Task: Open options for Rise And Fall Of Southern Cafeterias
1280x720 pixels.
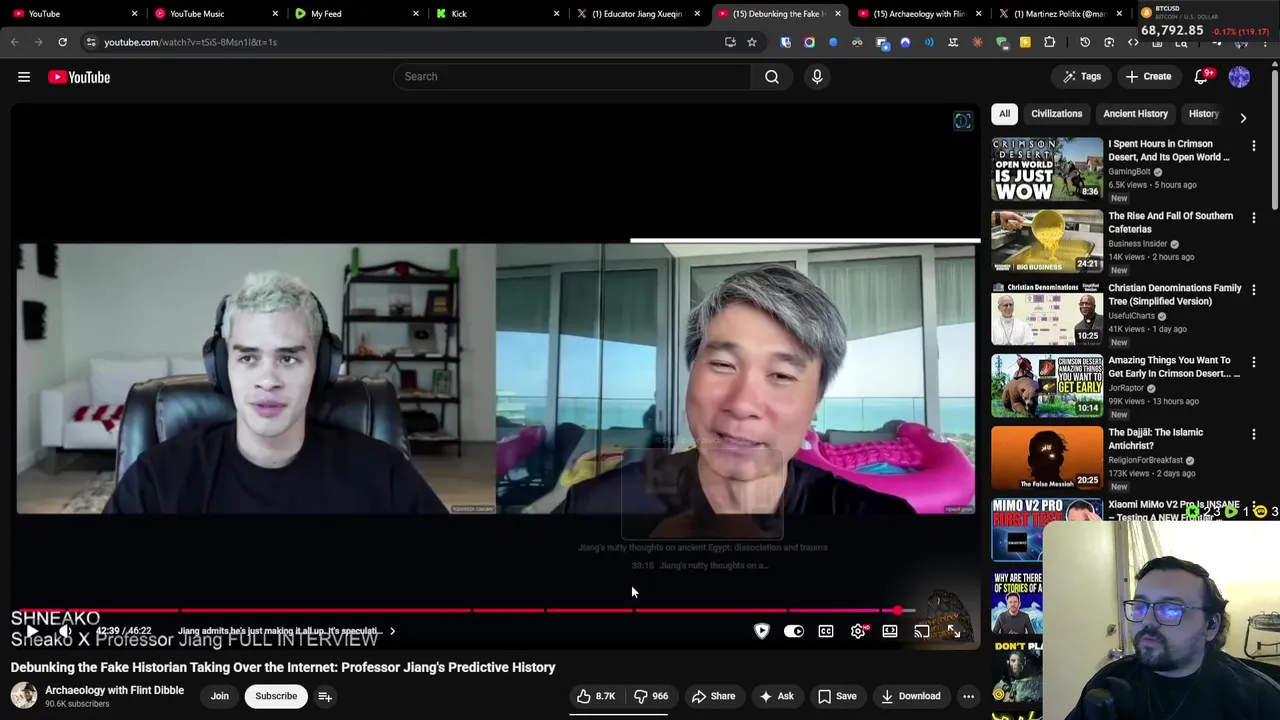Action: 1254,218
